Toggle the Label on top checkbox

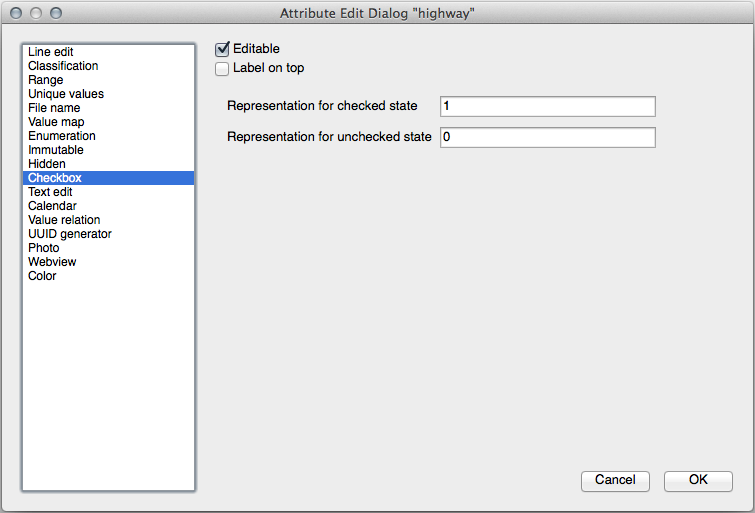click(222, 69)
